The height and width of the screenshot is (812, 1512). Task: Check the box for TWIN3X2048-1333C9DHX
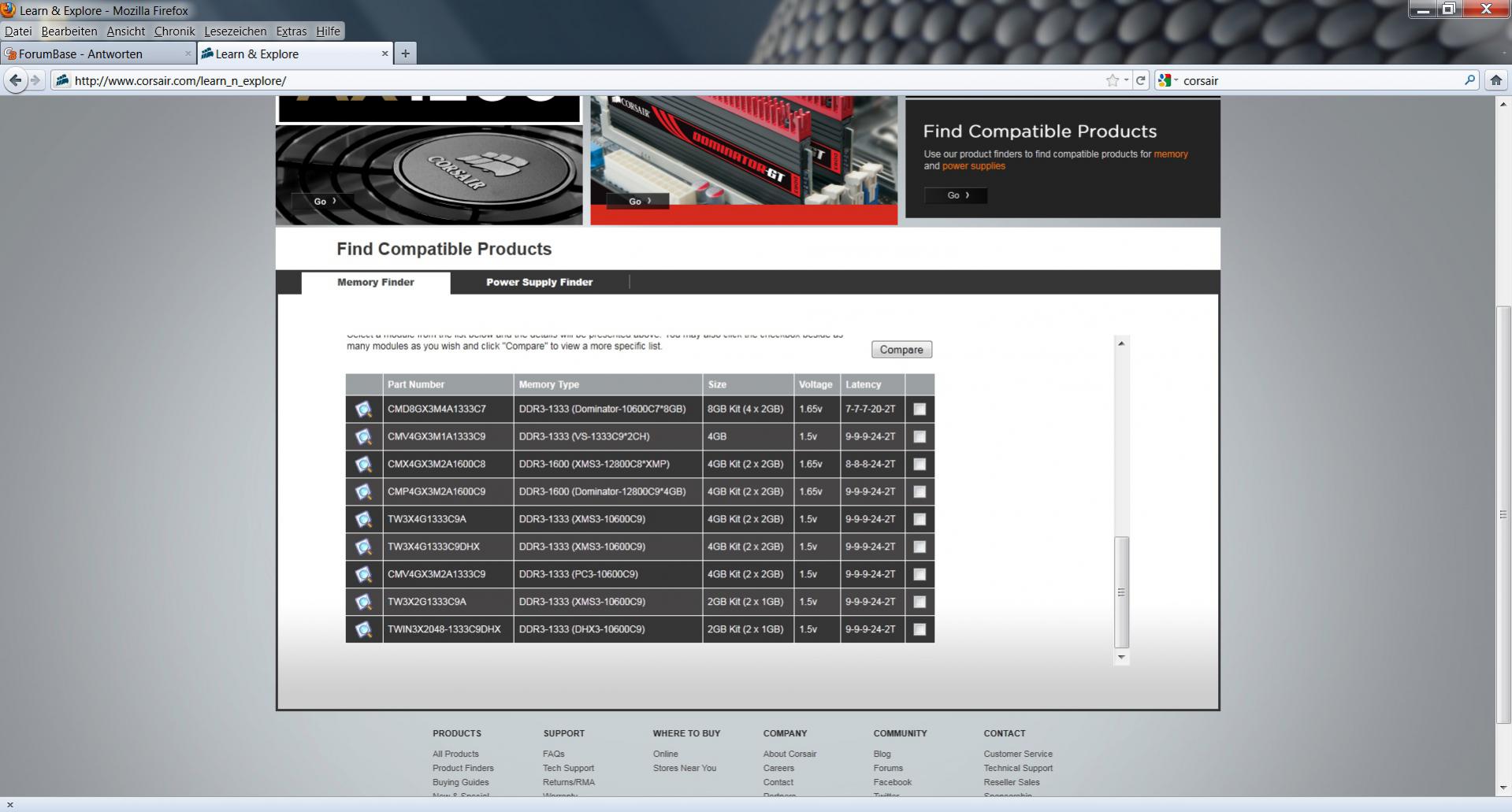[919, 630]
